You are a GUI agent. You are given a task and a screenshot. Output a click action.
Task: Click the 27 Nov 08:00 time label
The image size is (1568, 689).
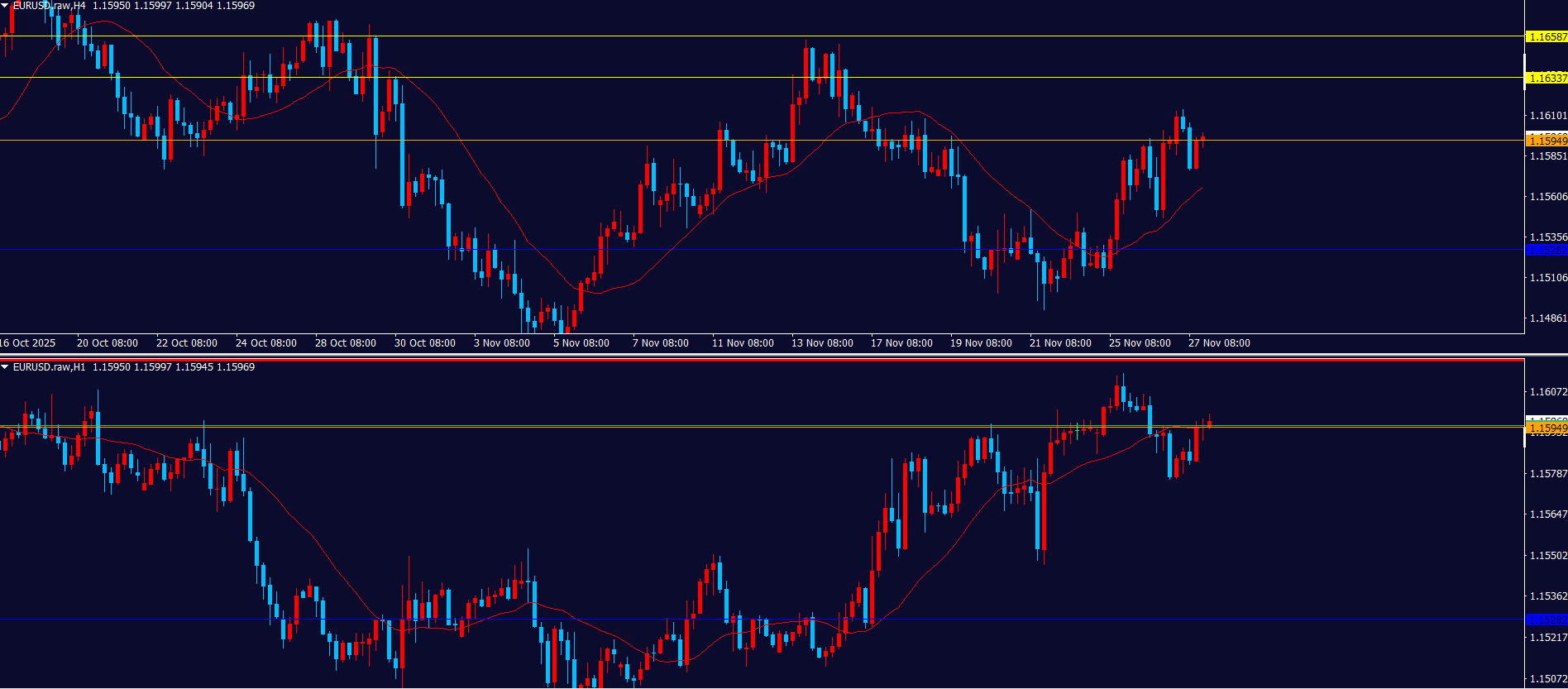coord(1219,343)
